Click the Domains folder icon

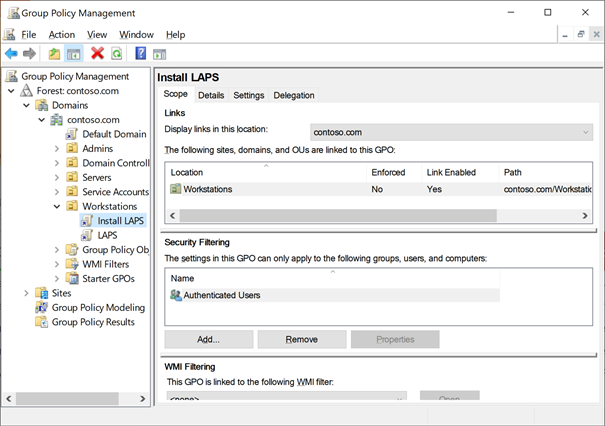[x=41, y=105]
